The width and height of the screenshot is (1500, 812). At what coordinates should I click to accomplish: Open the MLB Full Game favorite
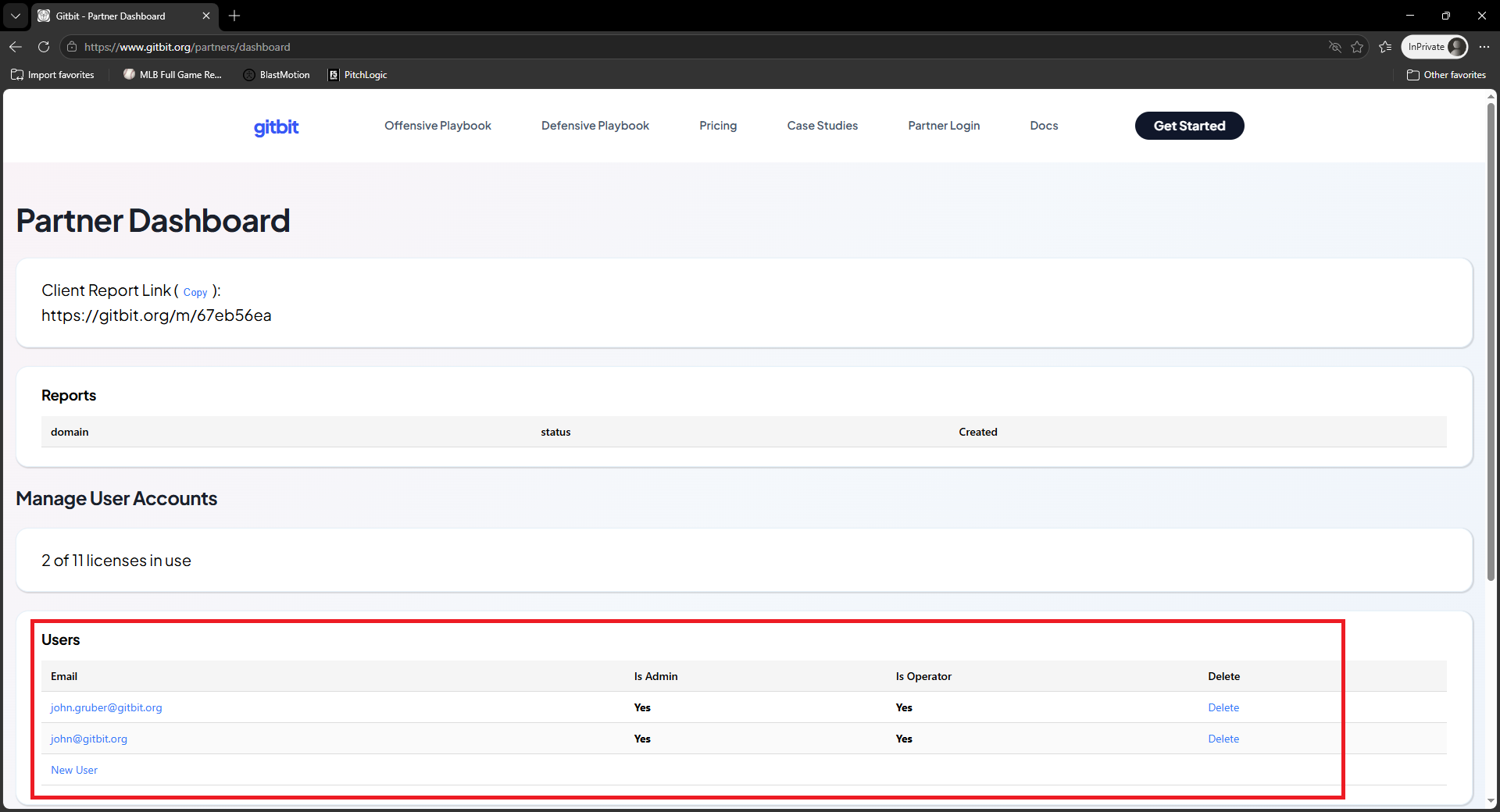click(172, 74)
